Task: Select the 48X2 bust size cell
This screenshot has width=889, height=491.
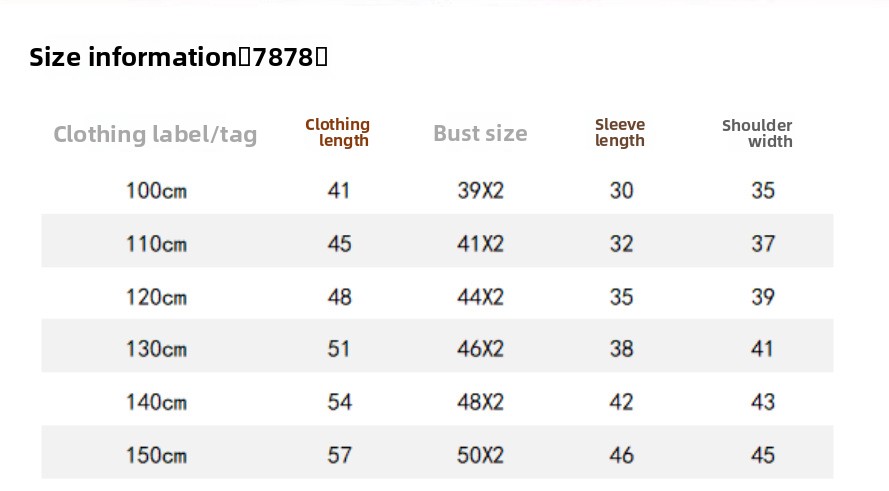Action: 480,402
